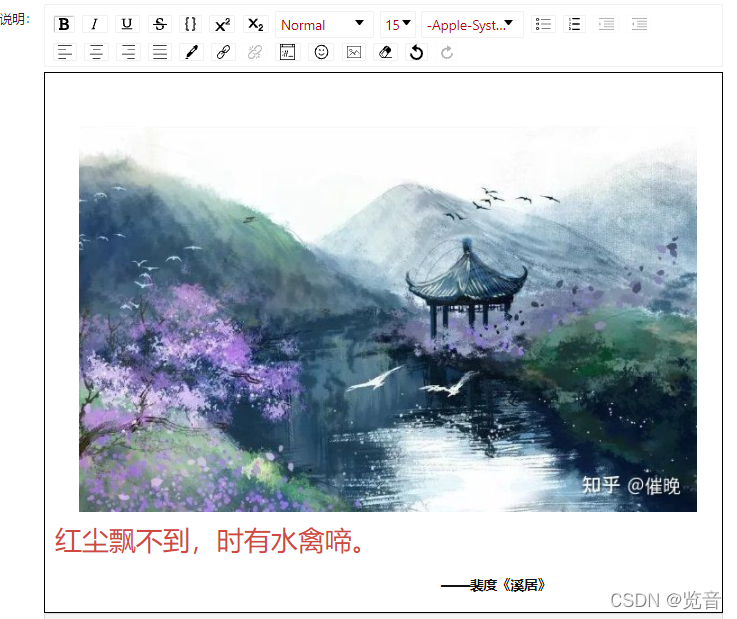The image size is (737, 619).
Task: Align text left
Action: (65, 52)
